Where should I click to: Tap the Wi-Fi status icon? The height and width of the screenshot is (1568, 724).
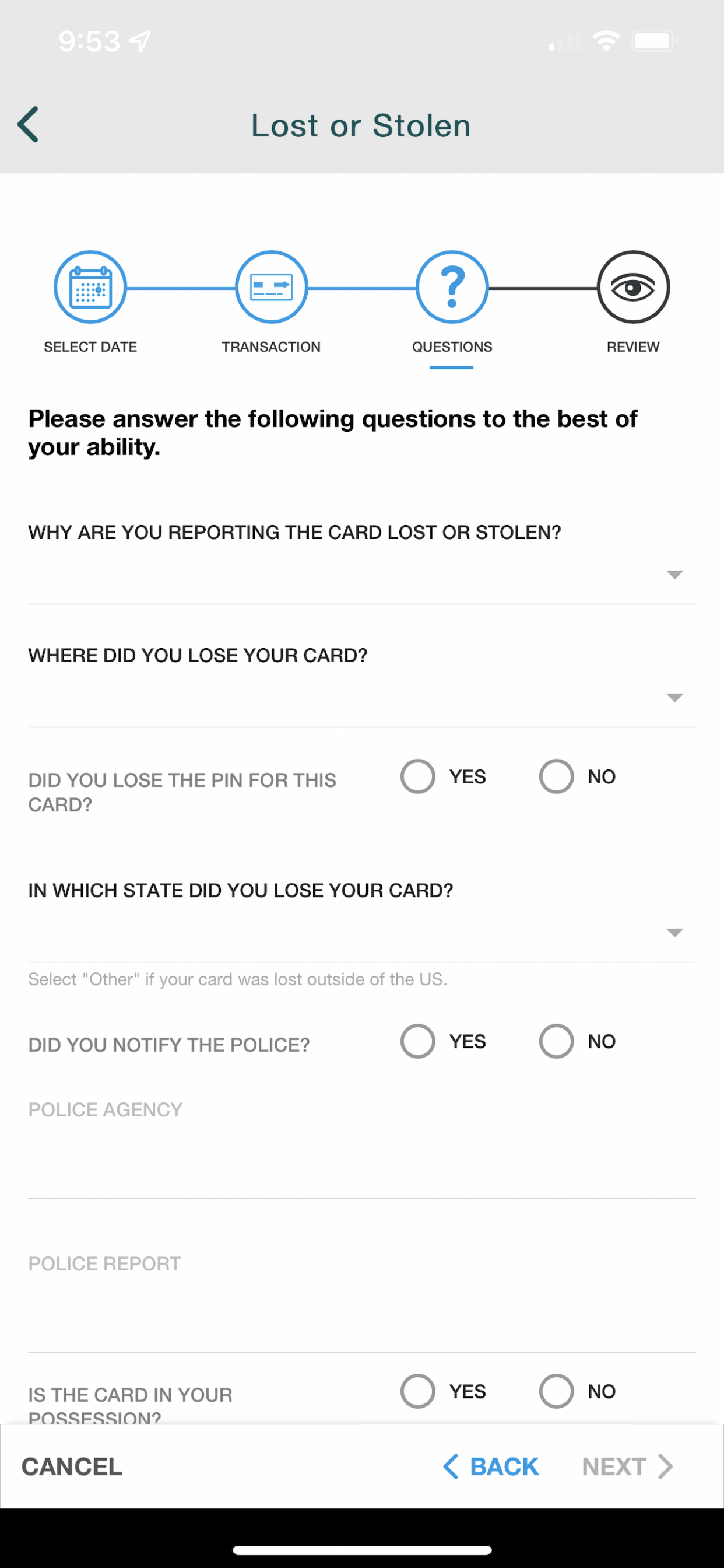click(x=606, y=41)
